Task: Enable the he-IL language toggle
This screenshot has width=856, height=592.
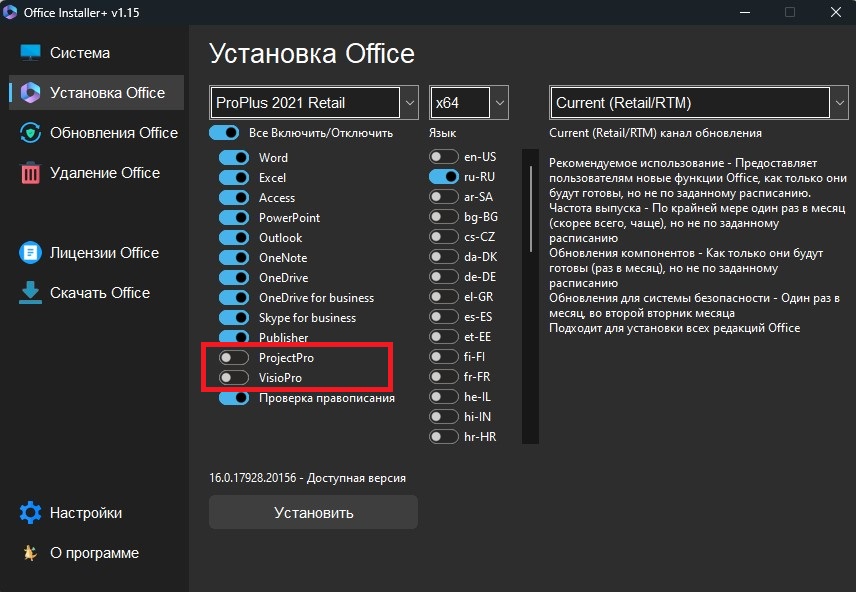Action: 443,396
